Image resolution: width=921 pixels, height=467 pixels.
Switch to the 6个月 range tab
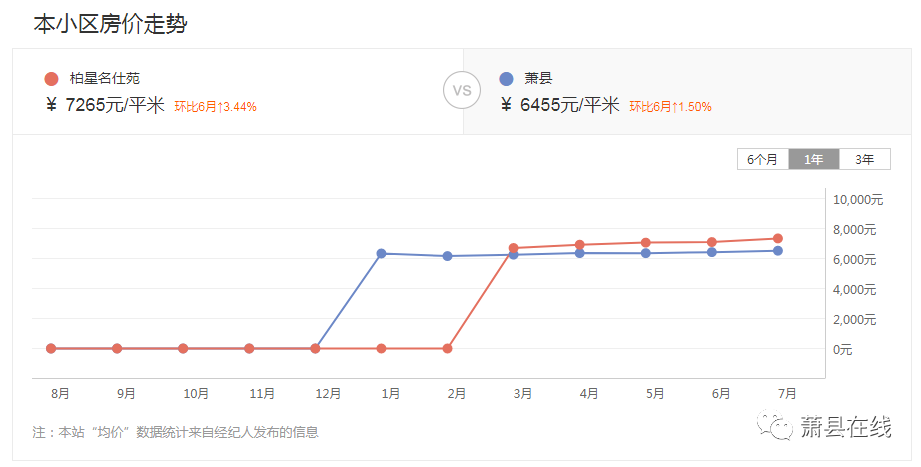pos(763,159)
